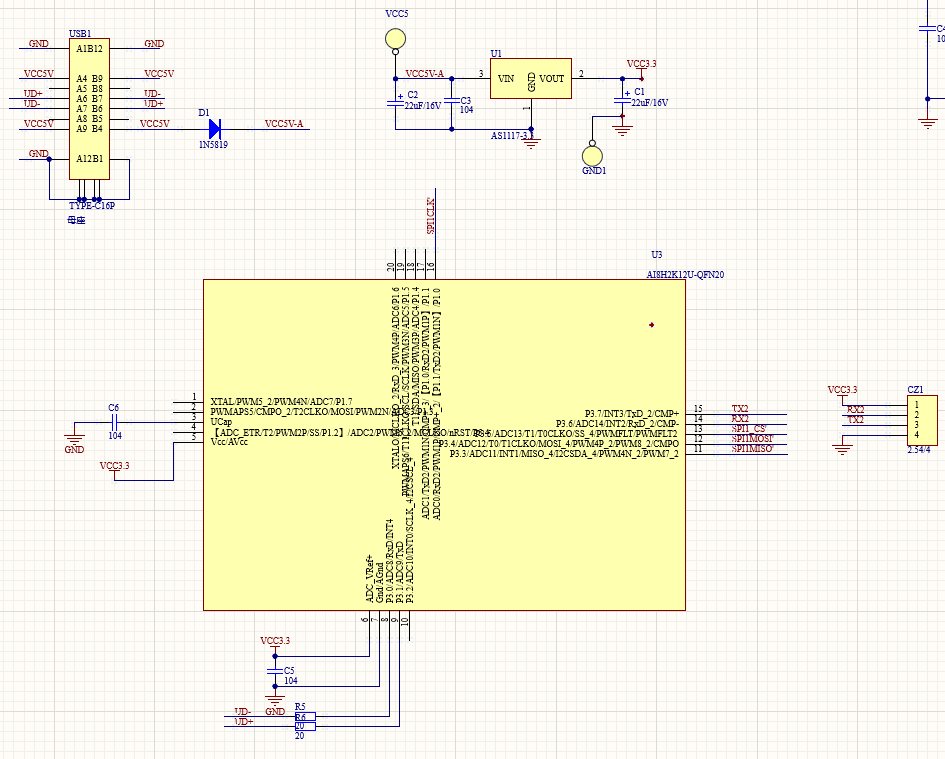This screenshot has width=945, height=759.
Task: Click the '2.54/4' header value text
Action: [918, 450]
